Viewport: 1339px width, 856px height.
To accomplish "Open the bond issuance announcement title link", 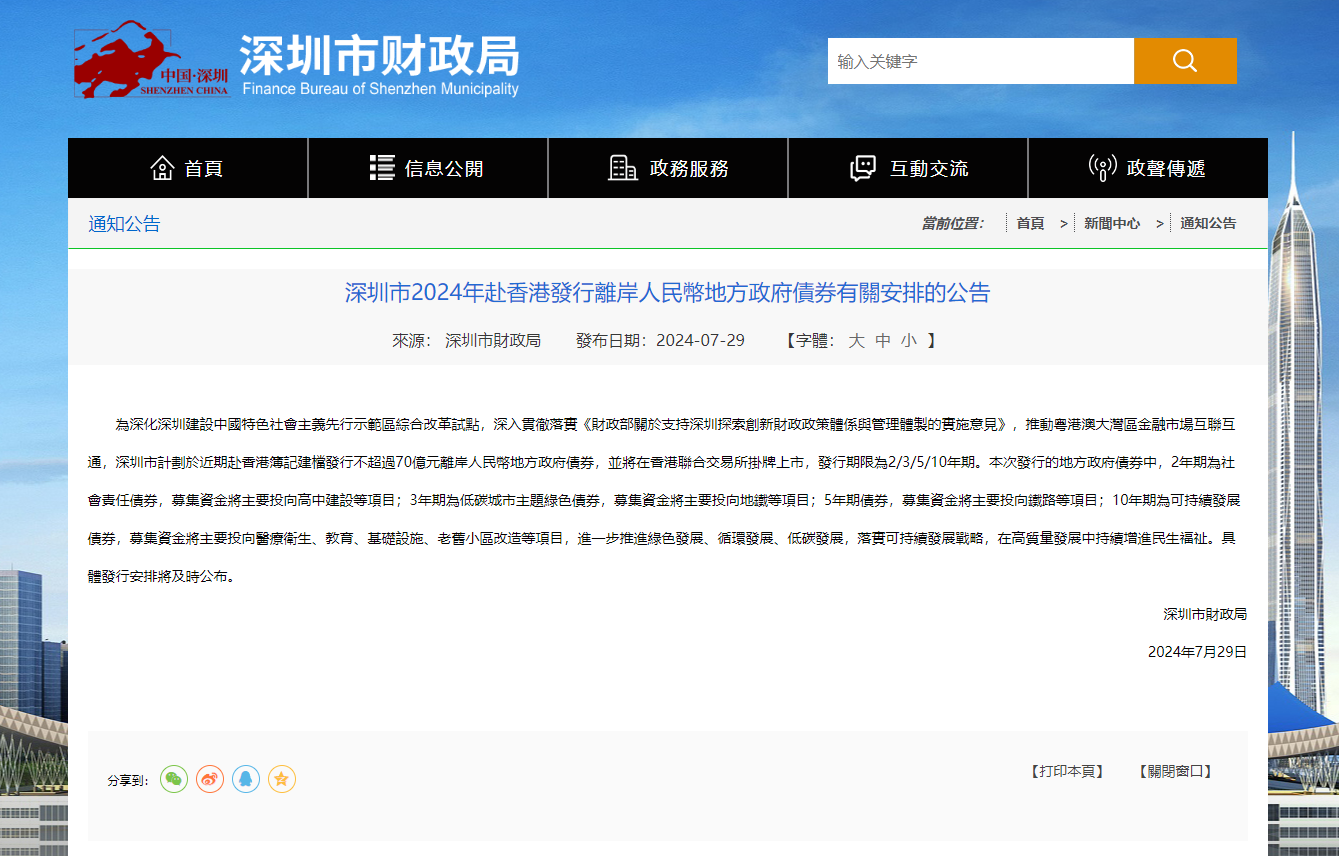I will point(669,294).
